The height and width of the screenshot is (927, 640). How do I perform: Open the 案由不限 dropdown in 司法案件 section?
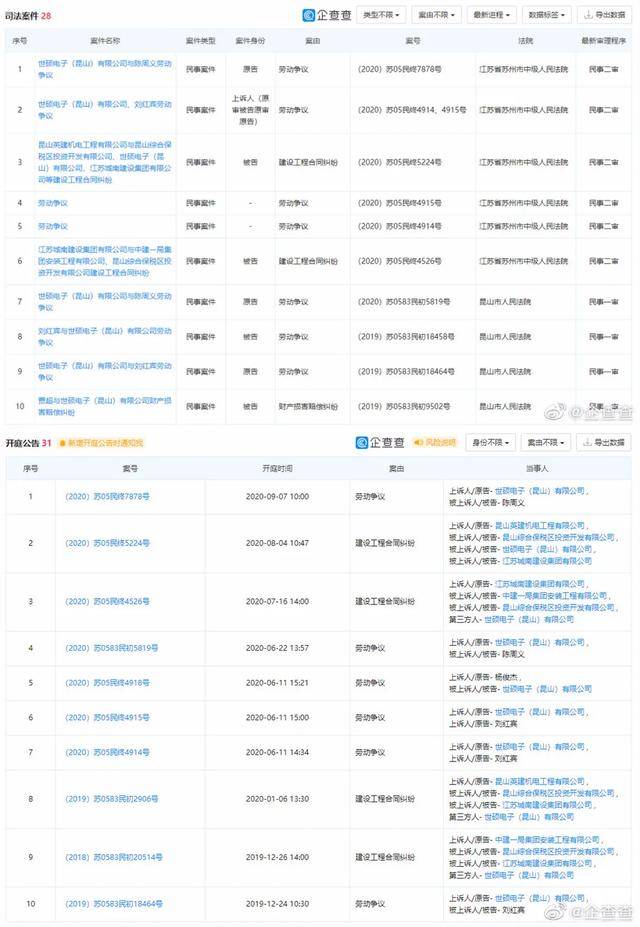(436, 15)
